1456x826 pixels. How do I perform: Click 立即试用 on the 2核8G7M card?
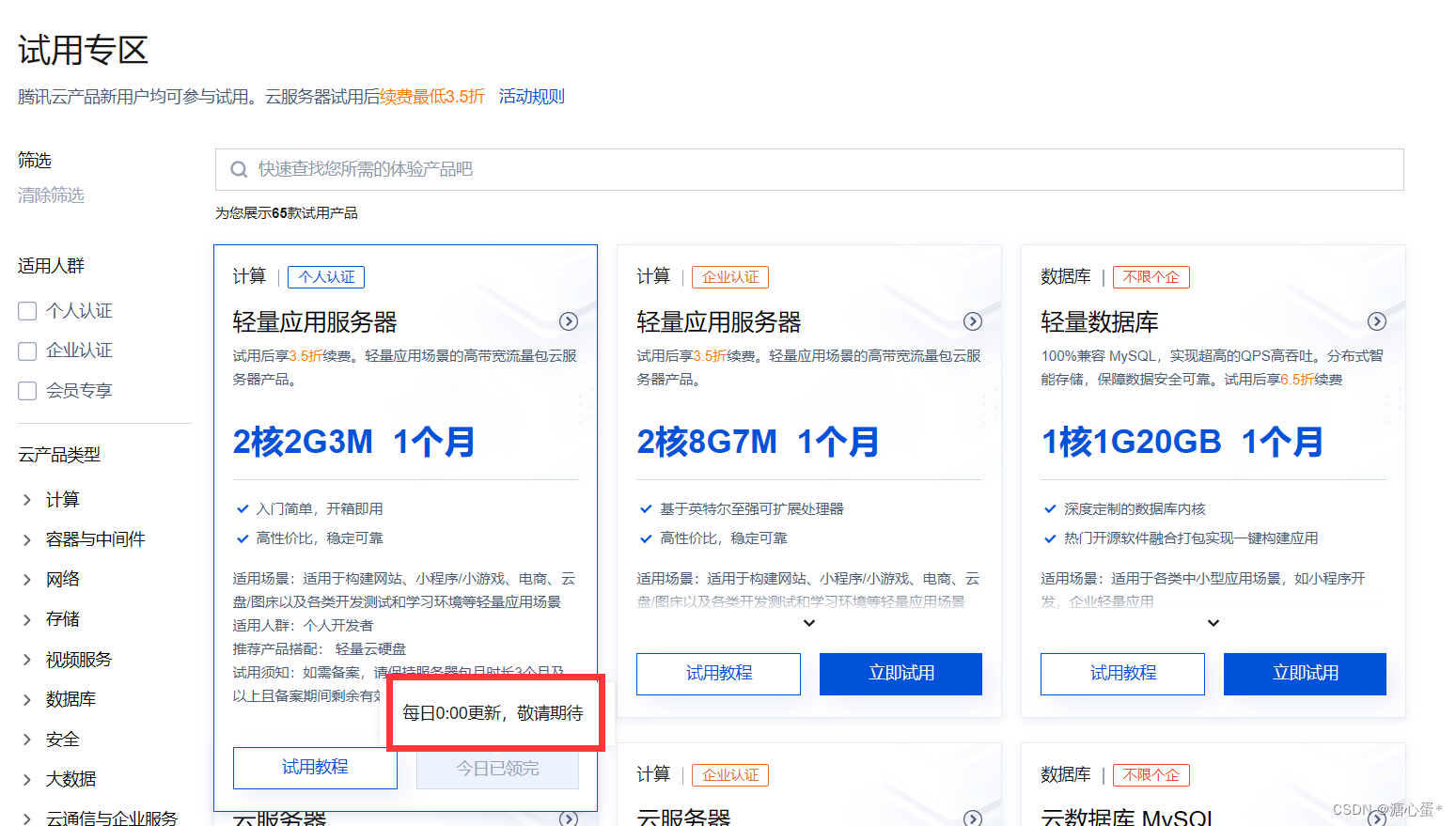(900, 674)
